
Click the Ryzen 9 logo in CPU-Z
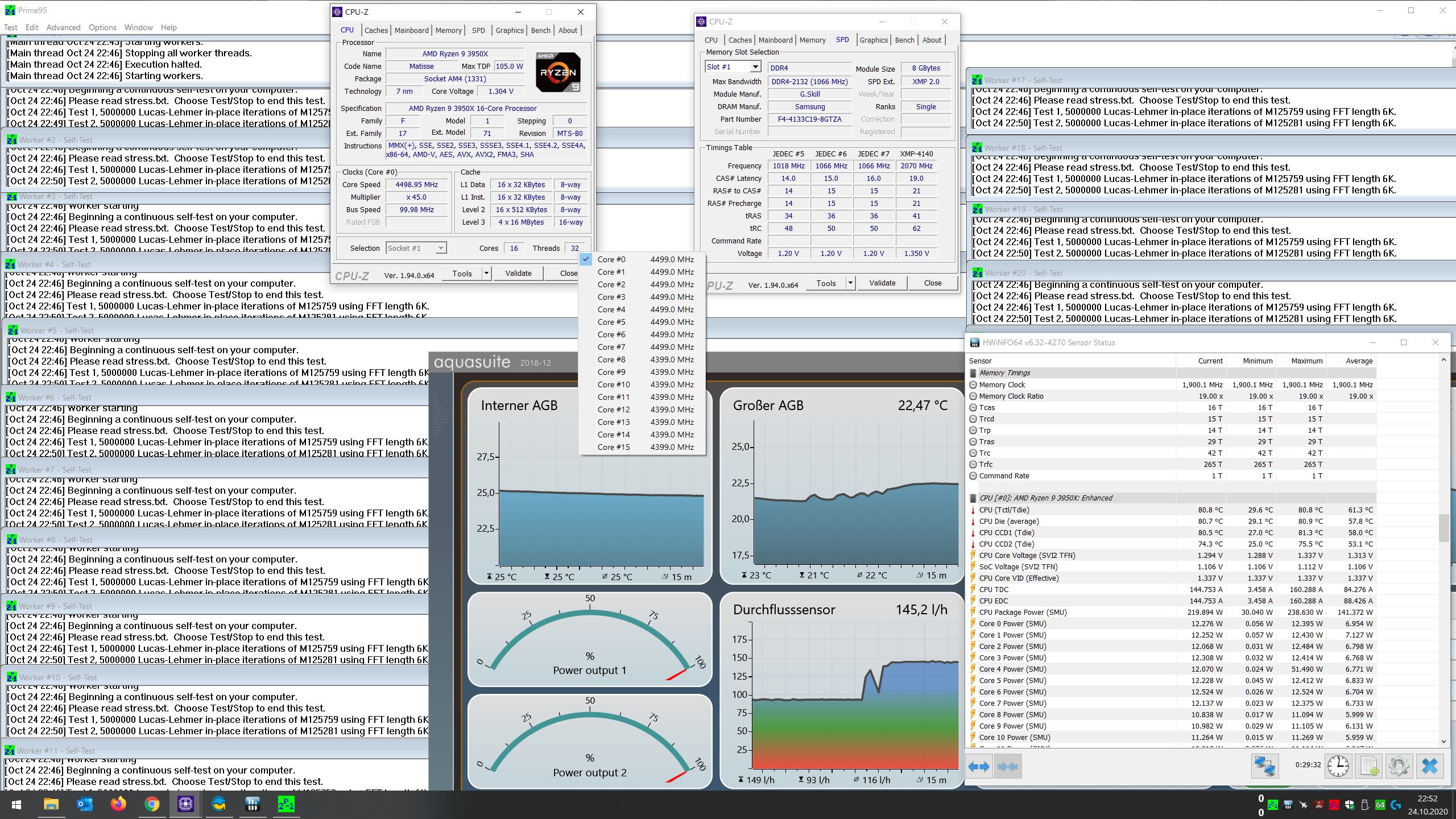(x=558, y=72)
